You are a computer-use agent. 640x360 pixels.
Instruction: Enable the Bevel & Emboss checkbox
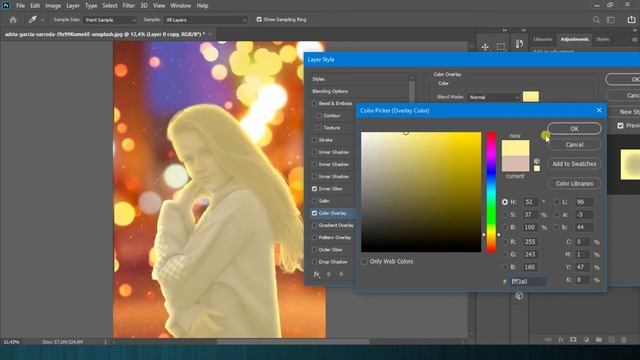[314, 104]
